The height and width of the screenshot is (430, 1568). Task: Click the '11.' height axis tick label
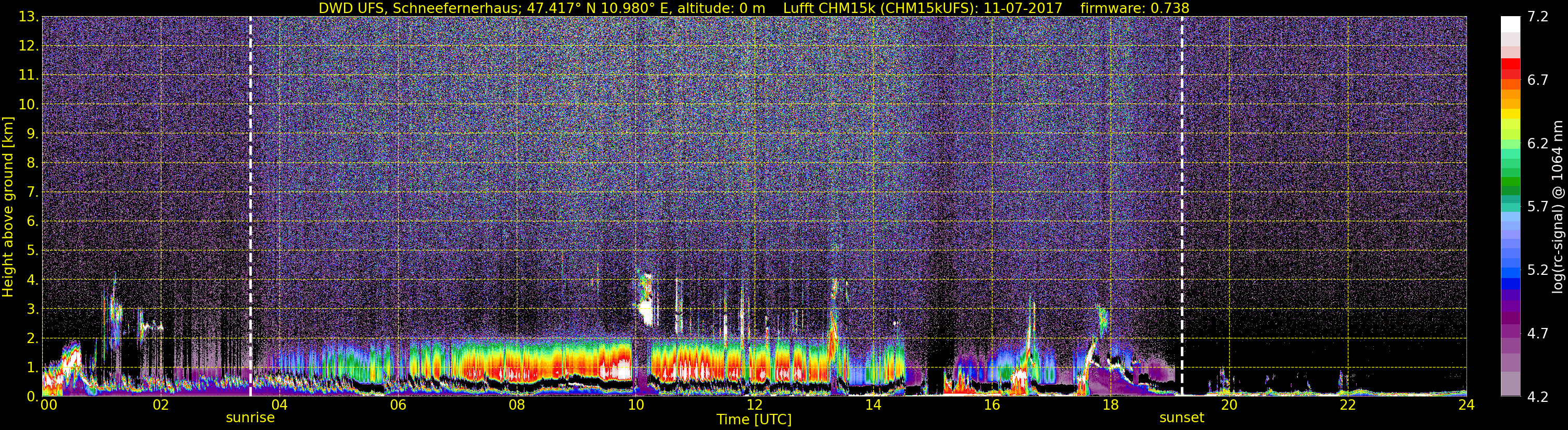[x=28, y=75]
